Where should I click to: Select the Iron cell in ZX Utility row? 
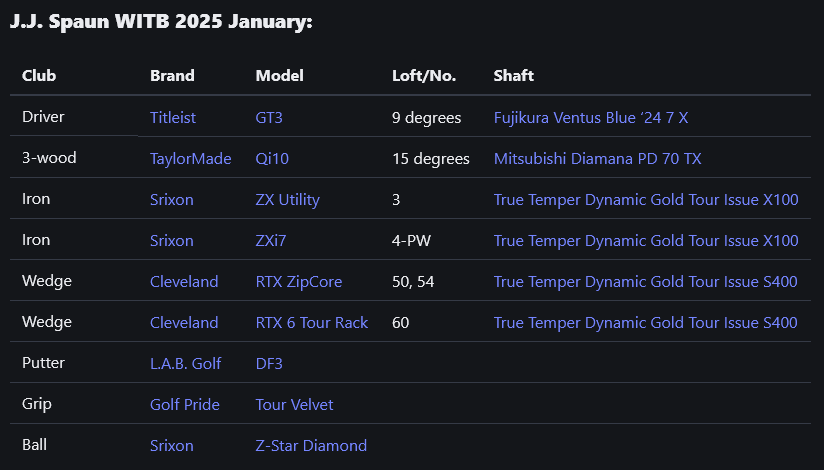(x=36, y=198)
